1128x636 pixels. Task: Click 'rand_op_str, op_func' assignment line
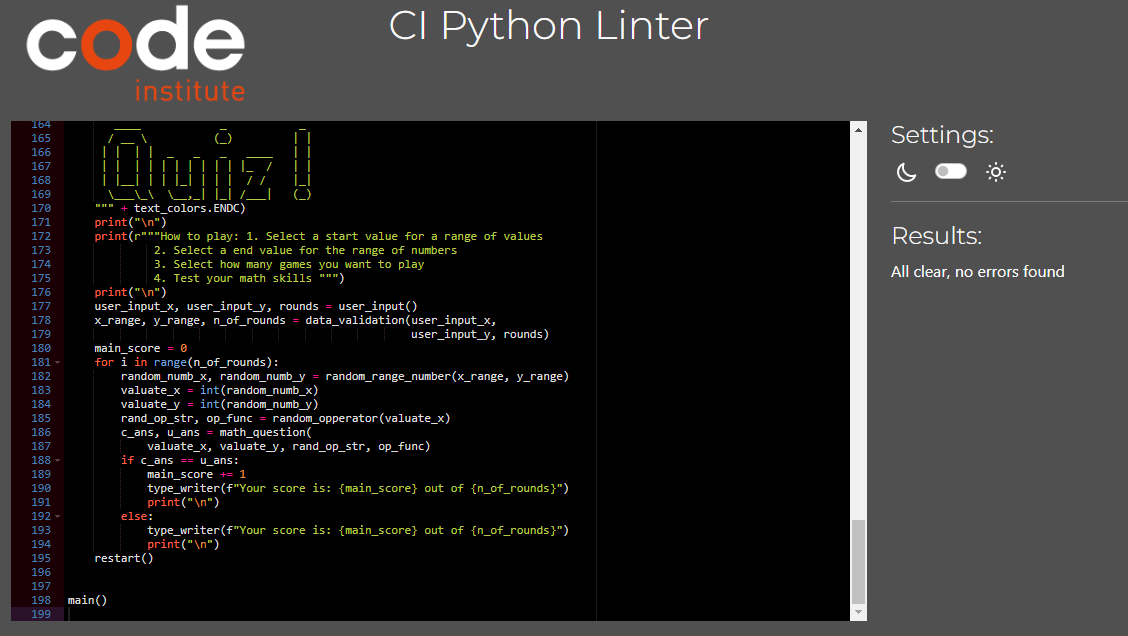point(286,419)
